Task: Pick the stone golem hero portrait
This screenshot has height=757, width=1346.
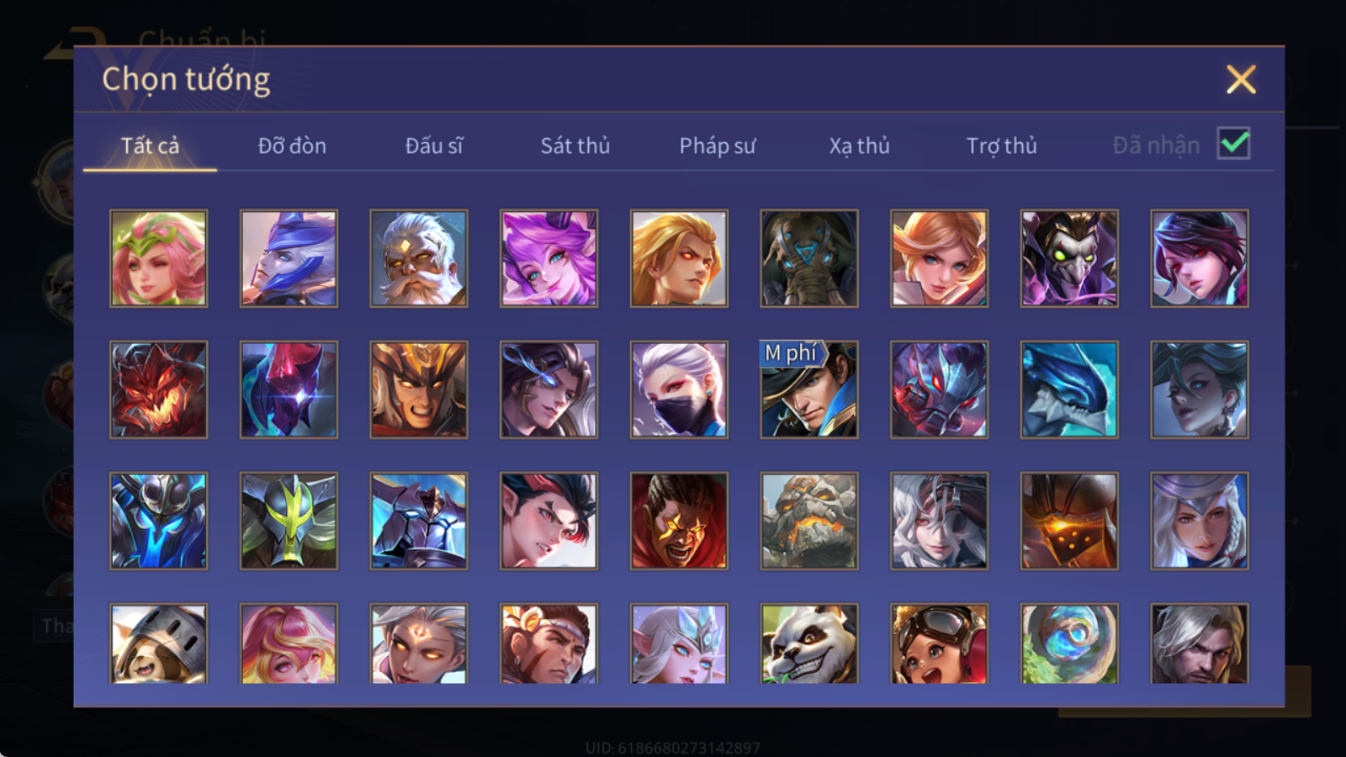Action: point(809,521)
